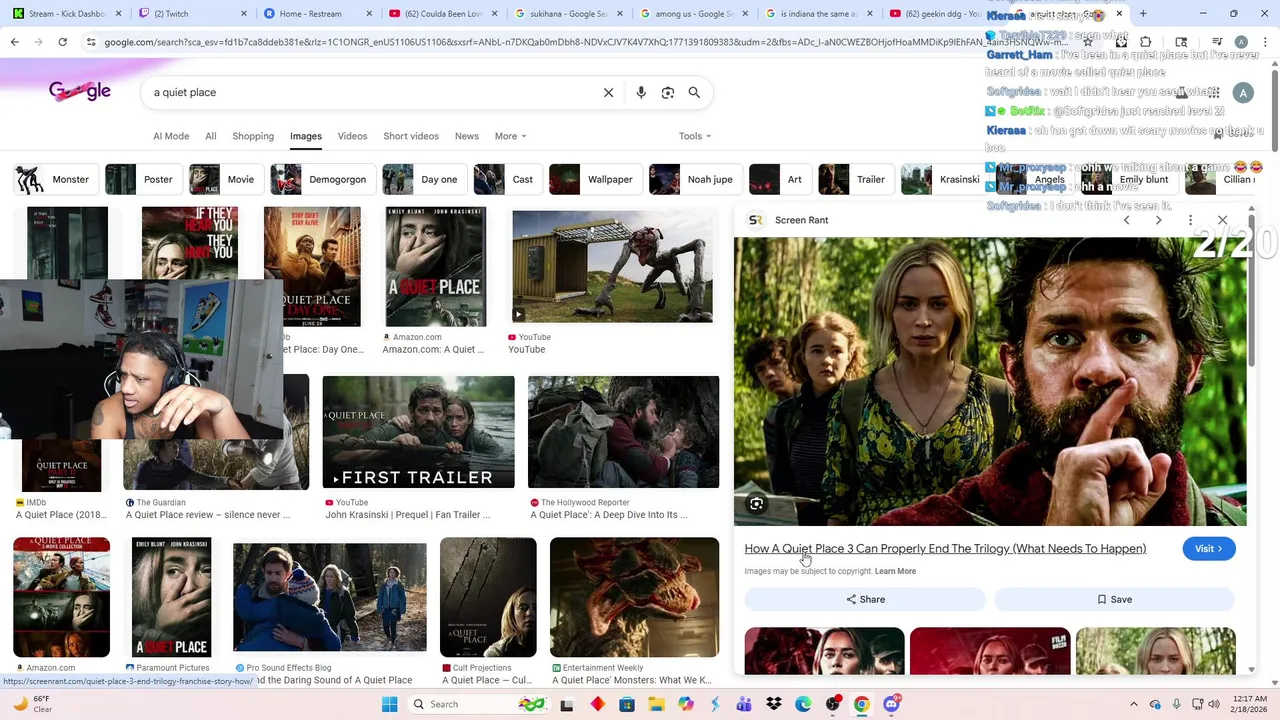Open FIRST TRAILER YouTube thumbnail
This screenshot has width=1280, height=720.
[418, 432]
